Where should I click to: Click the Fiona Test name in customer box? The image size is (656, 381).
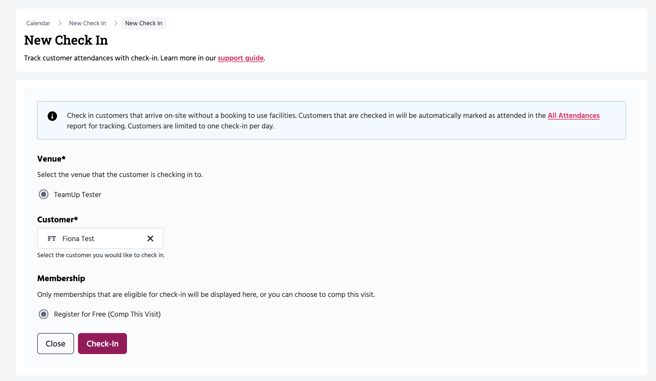click(78, 238)
